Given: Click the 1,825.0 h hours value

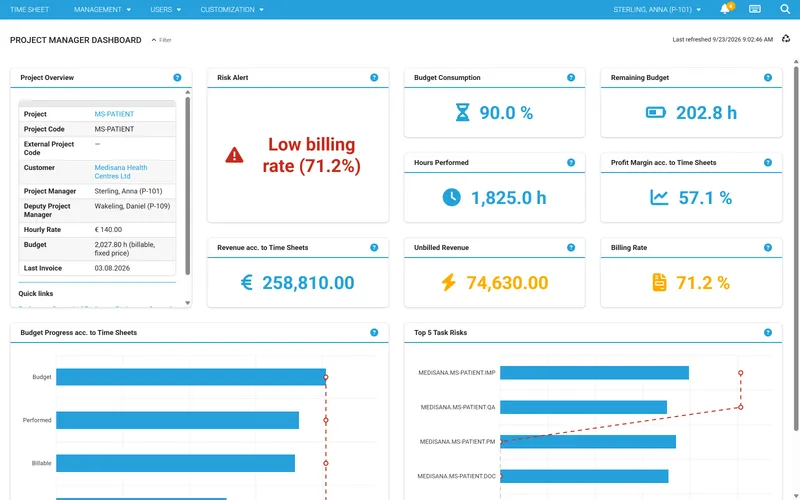Looking at the screenshot, I should pyautogui.click(x=508, y=198).
